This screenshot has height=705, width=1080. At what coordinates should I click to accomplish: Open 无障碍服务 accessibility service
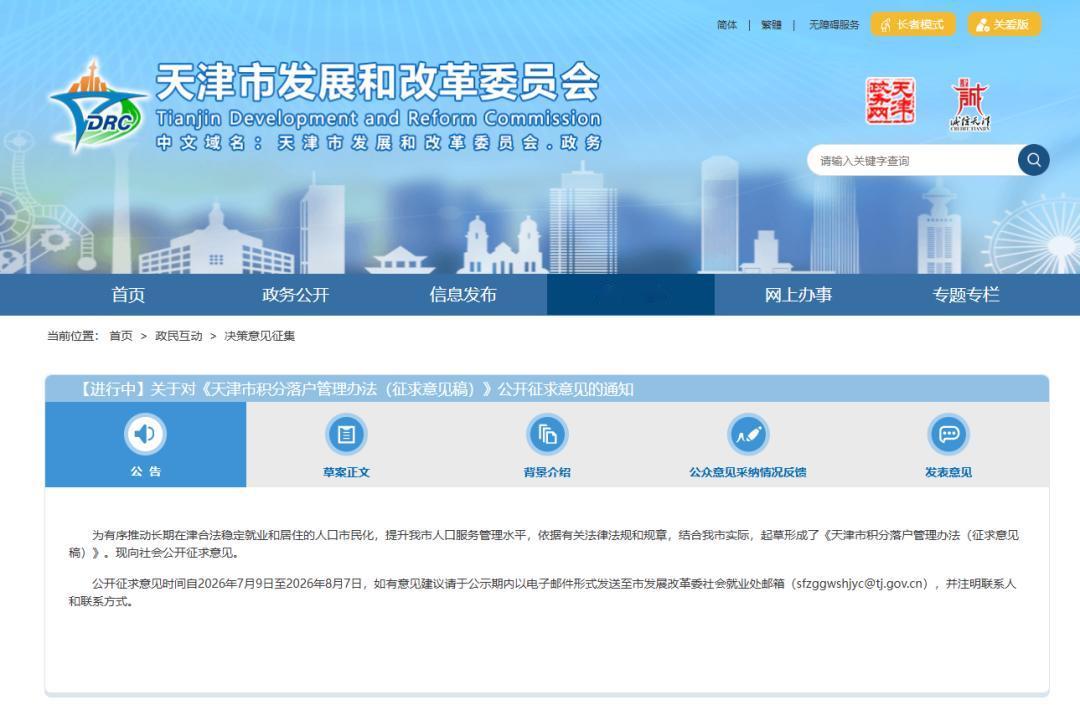tap(834, 25)
